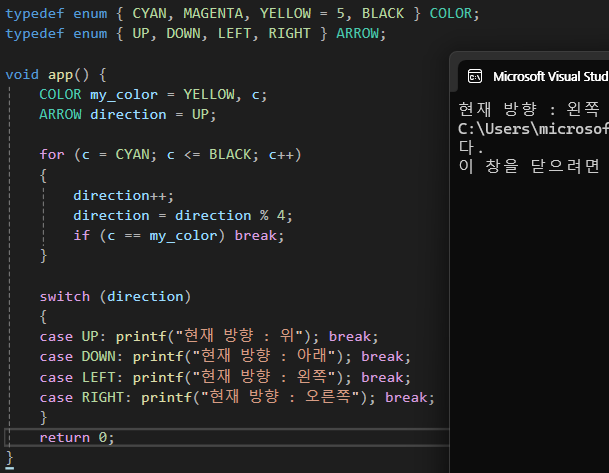609x473 pixels.
Task: Click the console output '현재 방향 : 왼쪽'
Action: click(529, 109)
